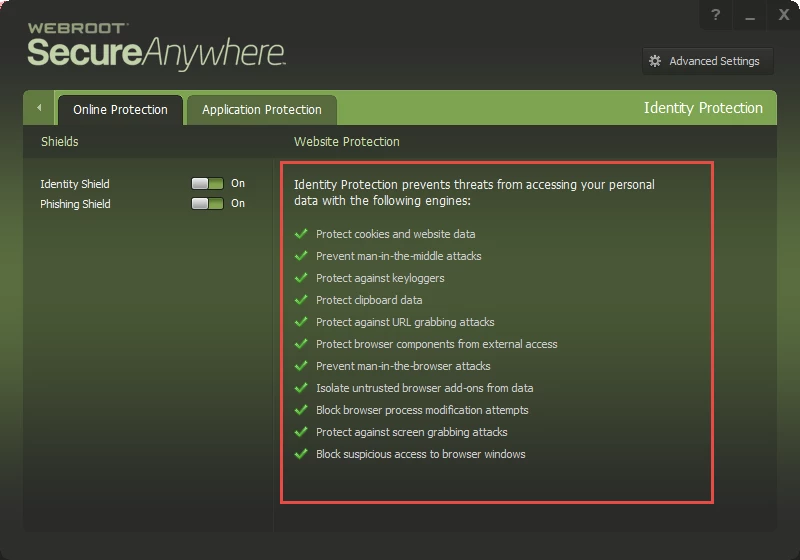
Task: Click the checkmark beside Protect clipboard data
Action: tap(301, 299)
